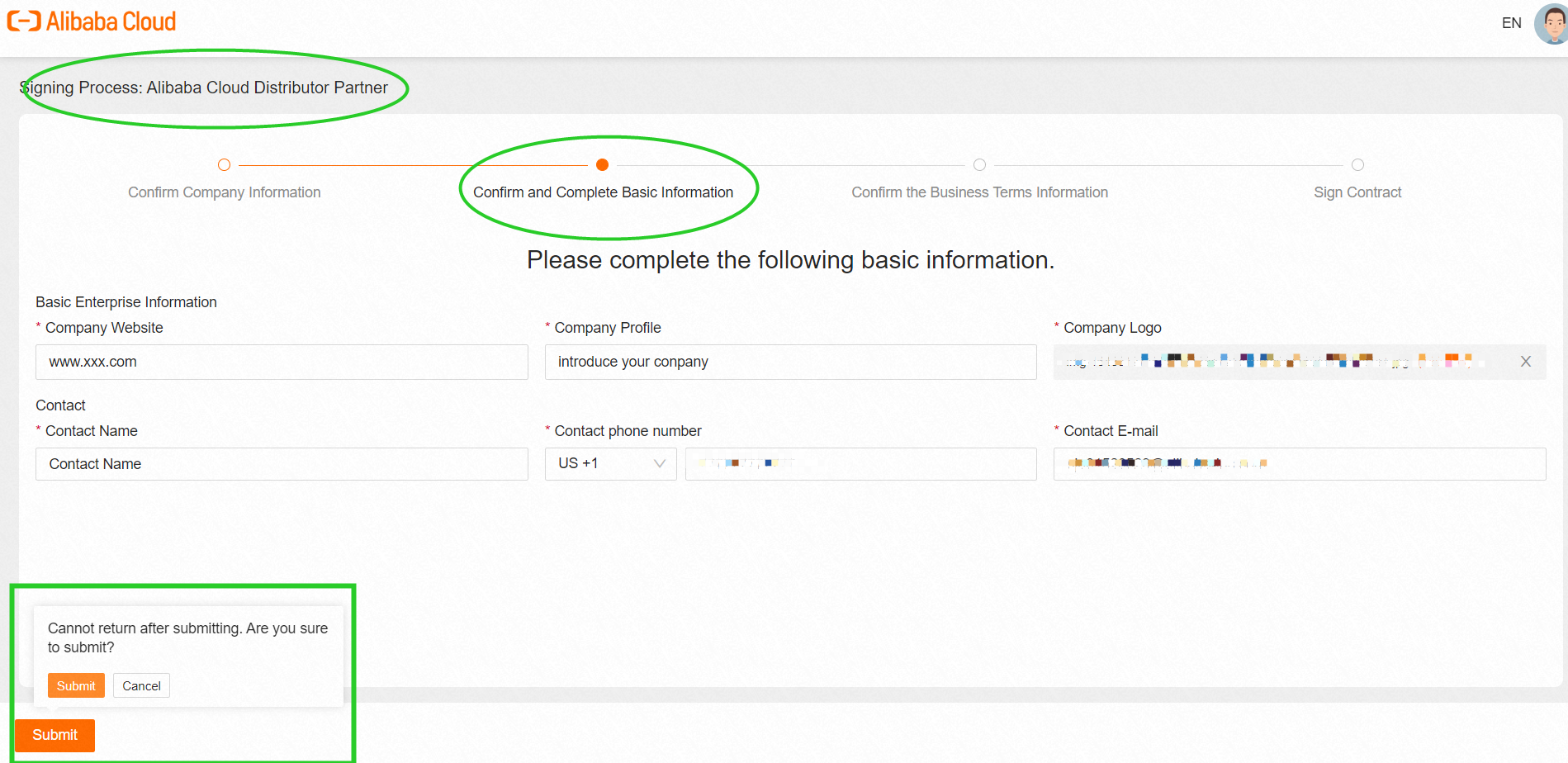Screen dimensions: 1568x763
Task: Click the Company Website input field
Action: coord(282,362)
